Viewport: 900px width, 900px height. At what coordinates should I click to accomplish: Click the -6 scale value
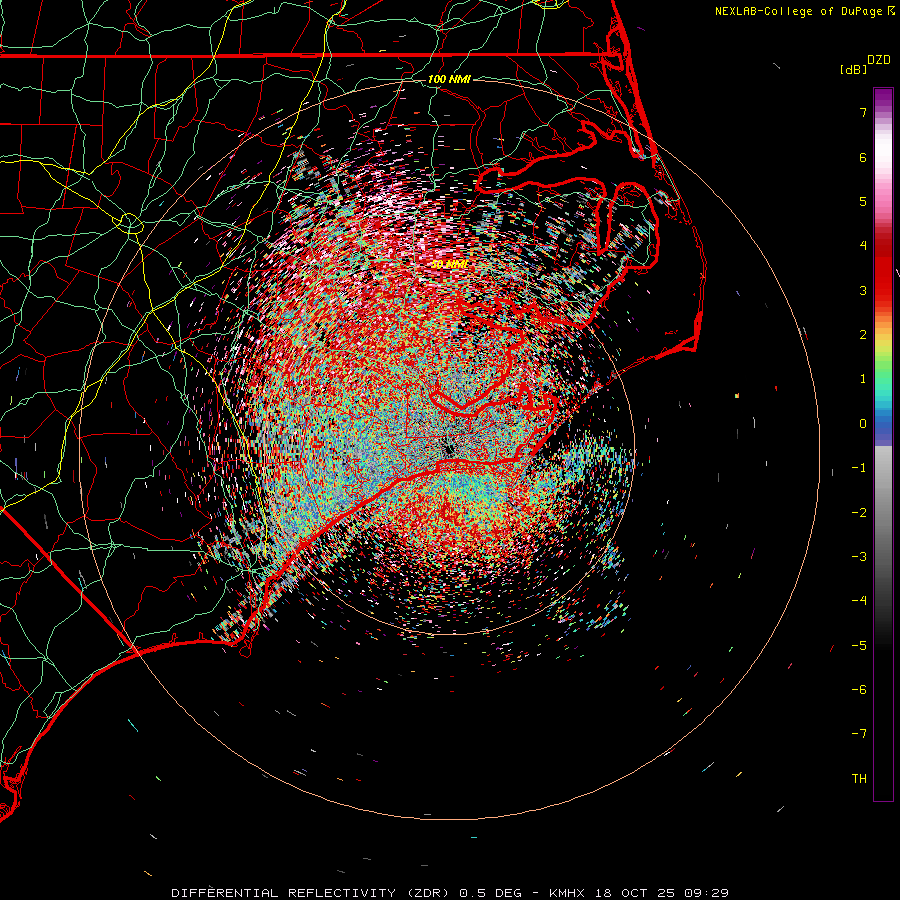[859, 690]
